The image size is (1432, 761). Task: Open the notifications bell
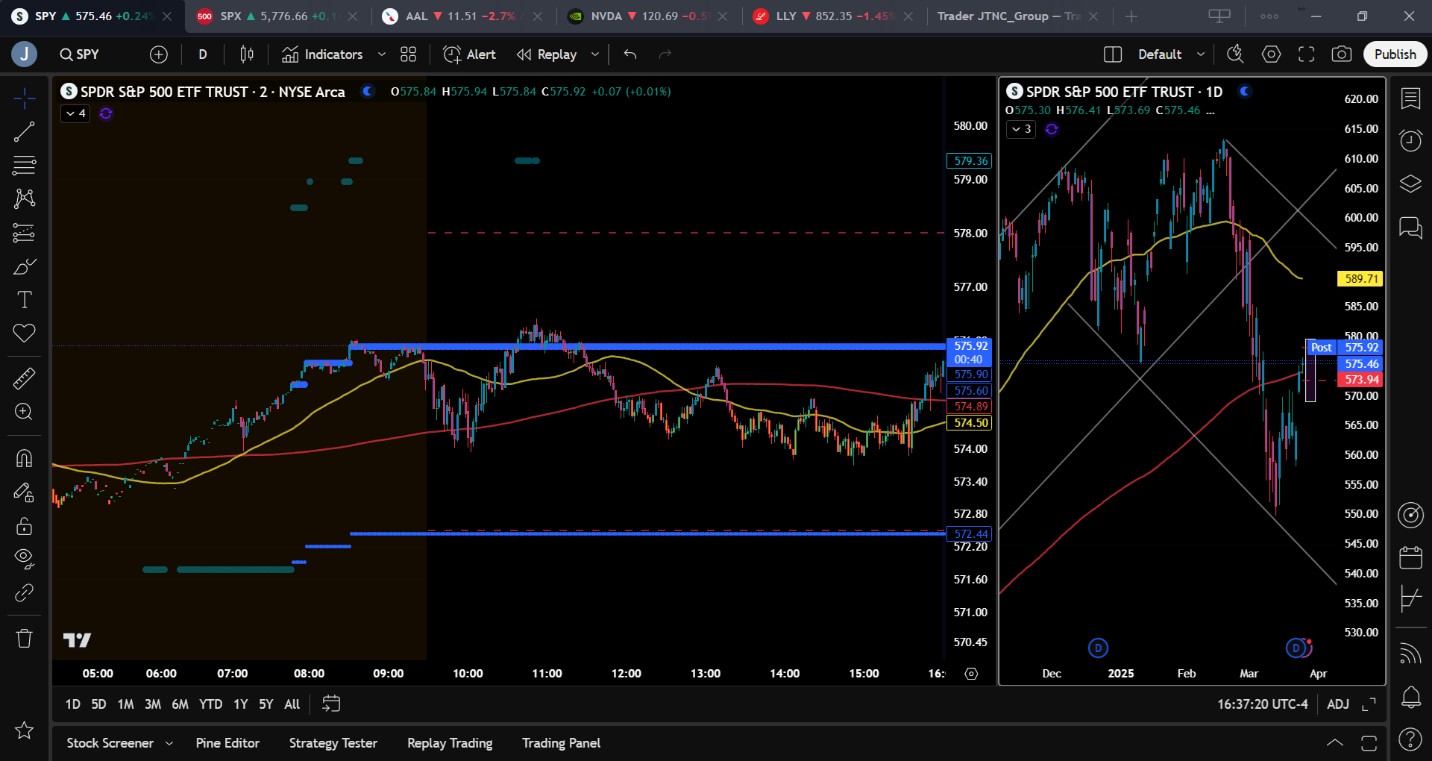coord(1411,696)
